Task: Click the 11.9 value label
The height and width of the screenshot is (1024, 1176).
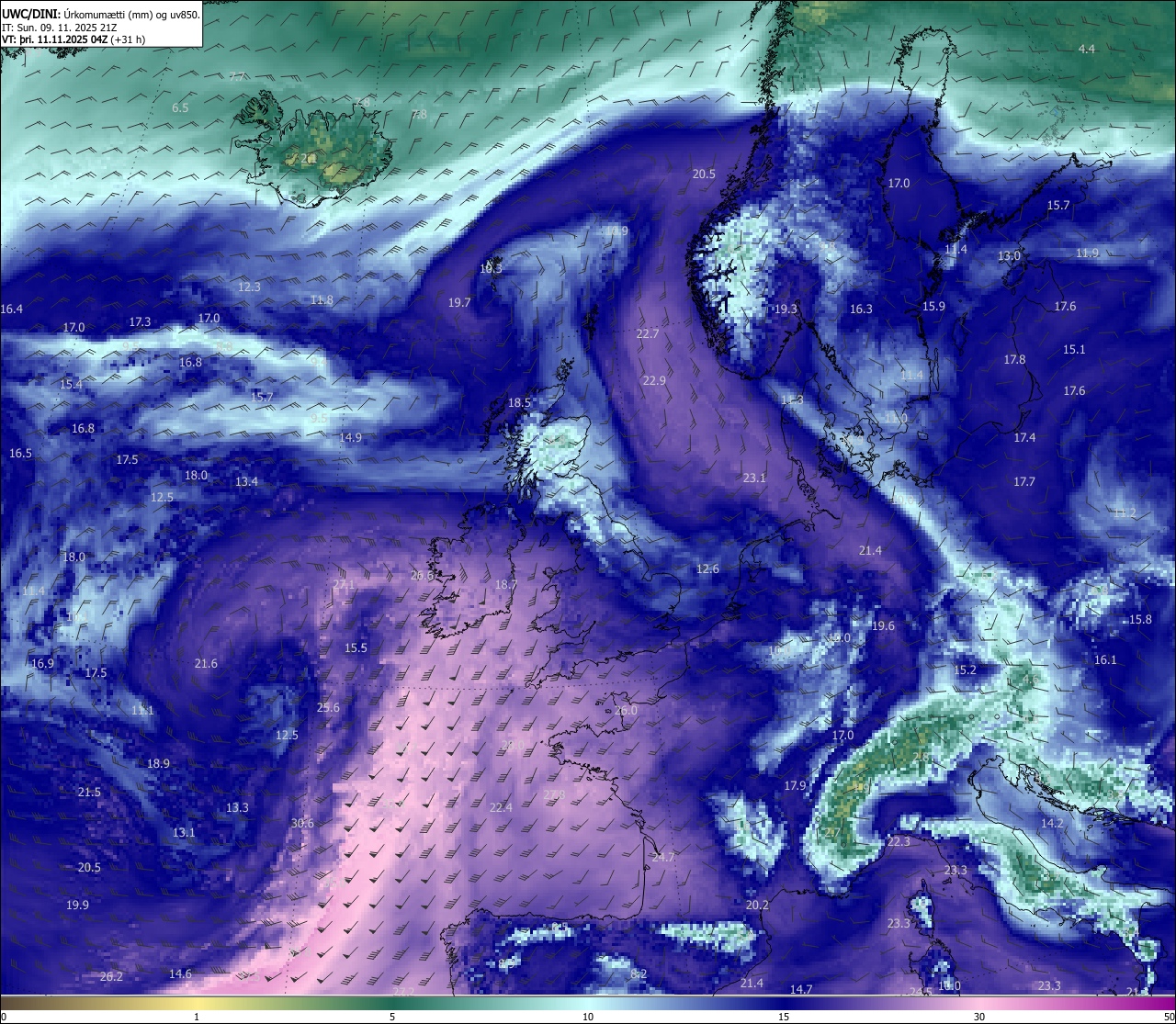Action: coord(1087,253)
